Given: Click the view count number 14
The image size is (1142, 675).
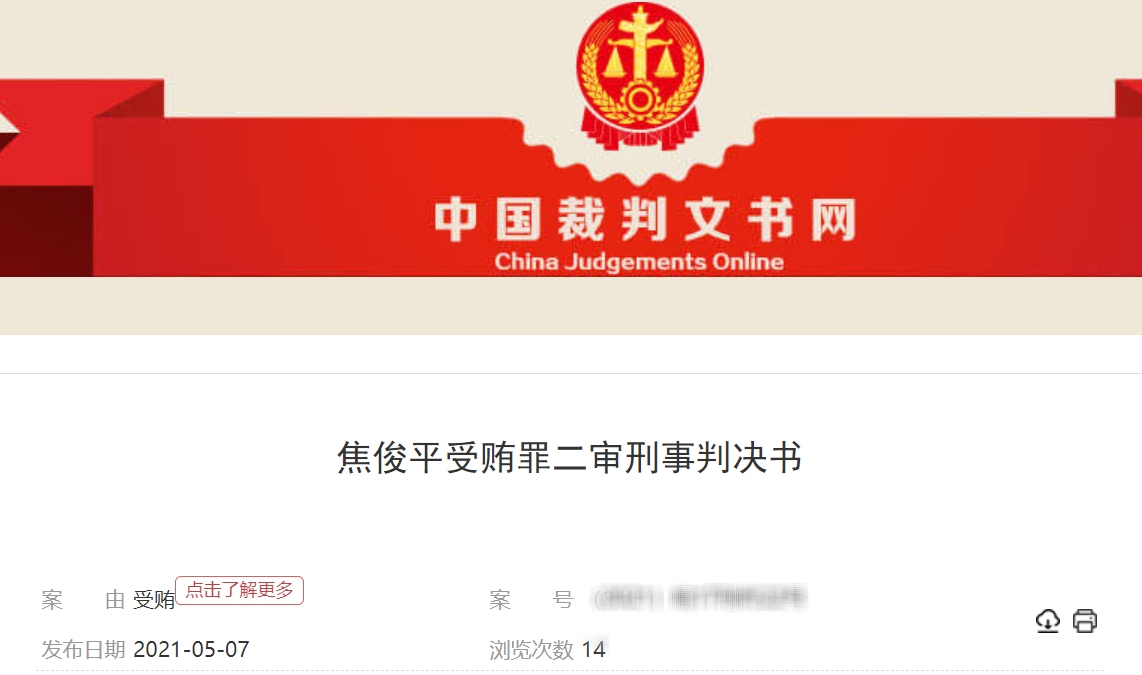Looking at the screenshot, I should (594, 650).
